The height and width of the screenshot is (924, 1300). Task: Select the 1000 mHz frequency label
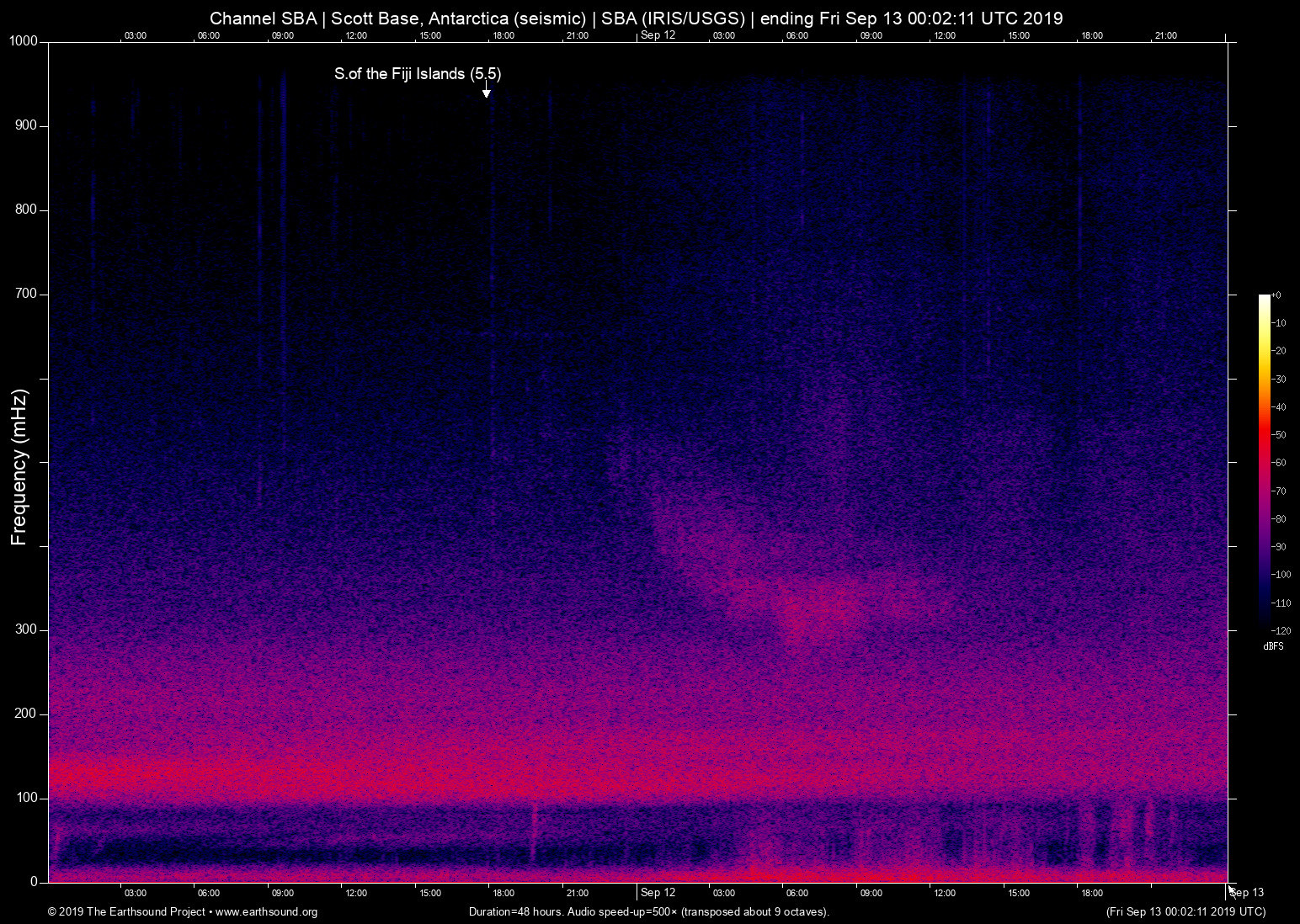tap(23, 40)
